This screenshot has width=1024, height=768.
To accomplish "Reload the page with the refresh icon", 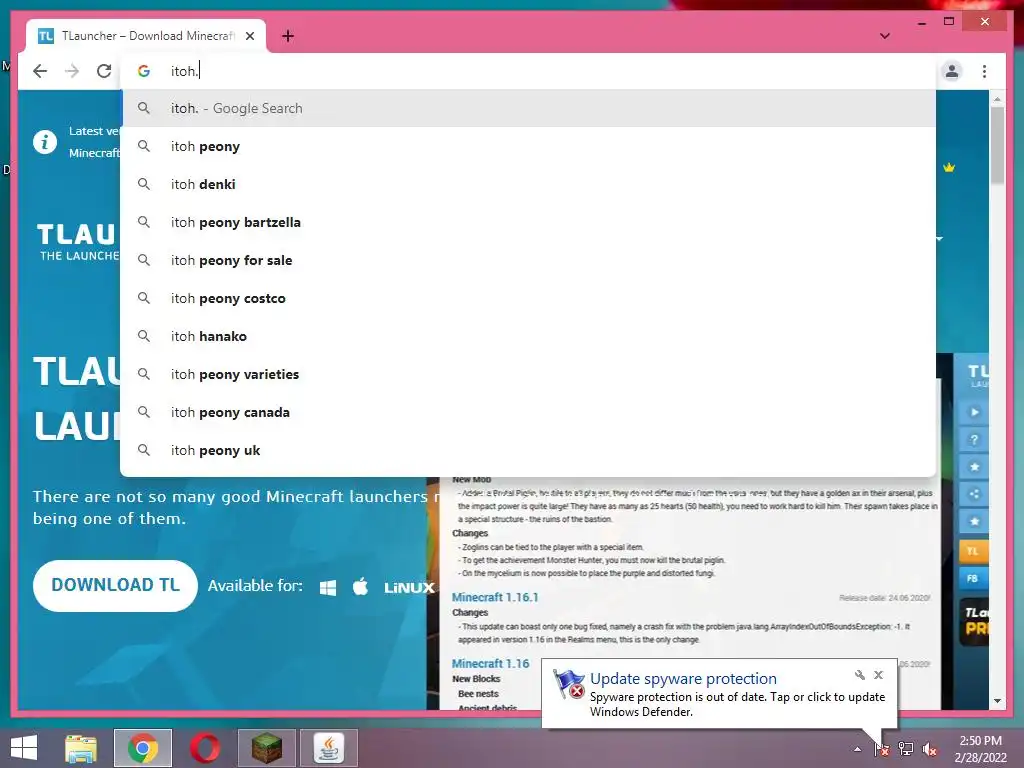I will [x=104, y=71].
